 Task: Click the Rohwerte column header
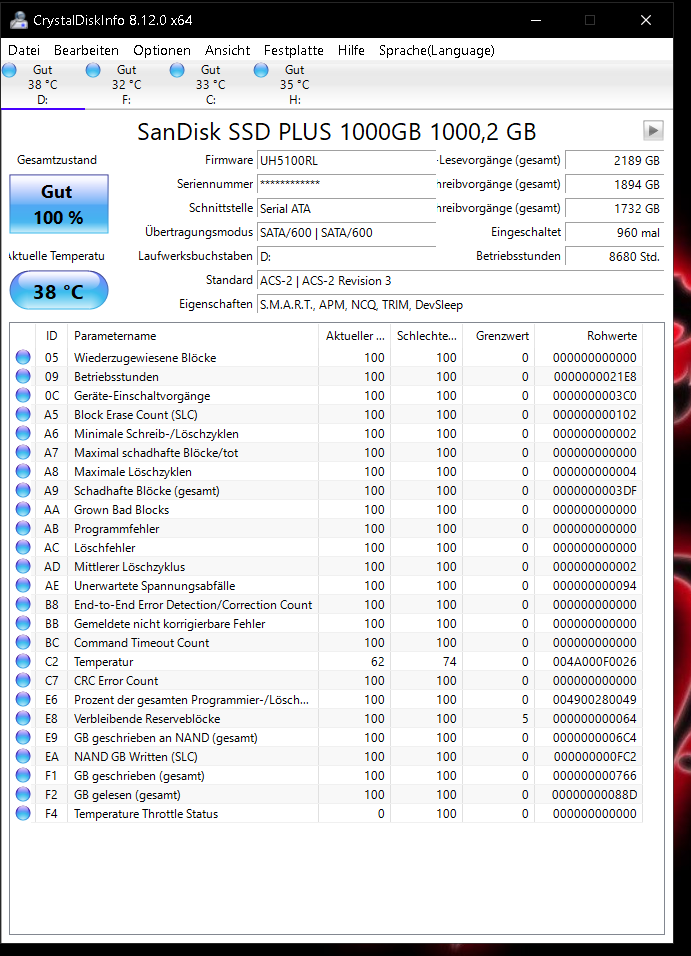(589, 335)
